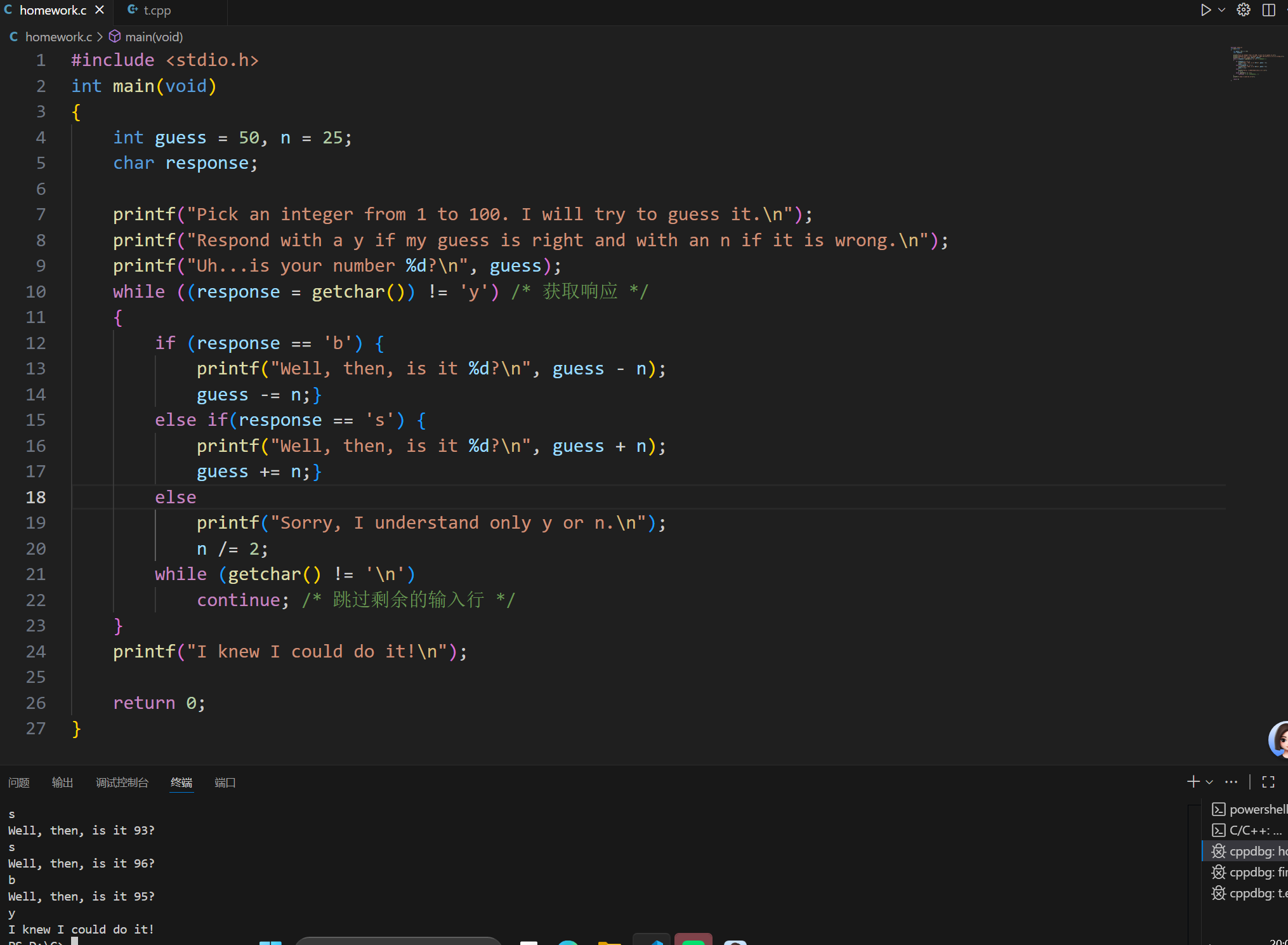Screen dimensions: 1288x945
Task: Split the editor with the layout icon
Action: [1268, 10]
